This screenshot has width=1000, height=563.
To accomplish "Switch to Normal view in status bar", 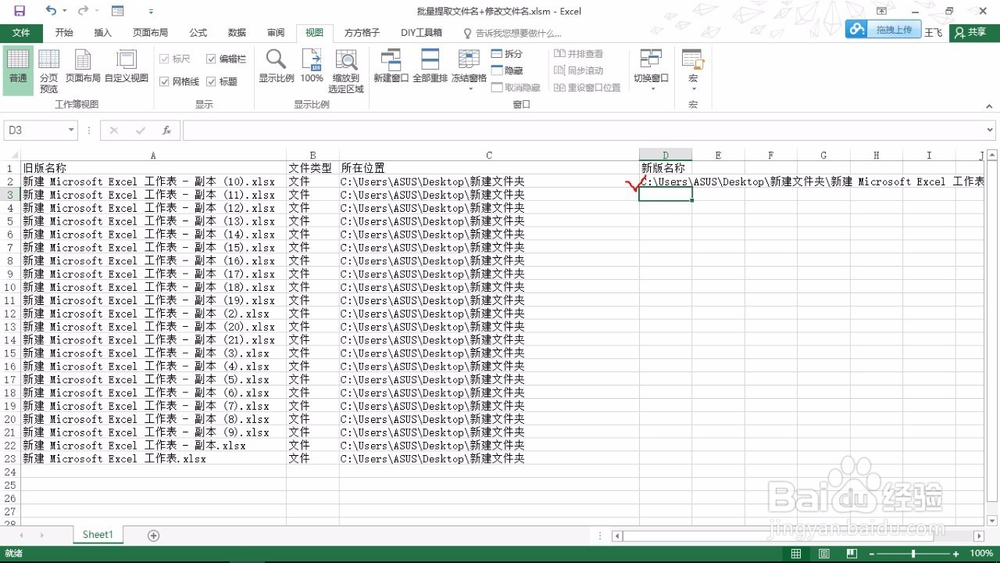I will tap(796, 553).
